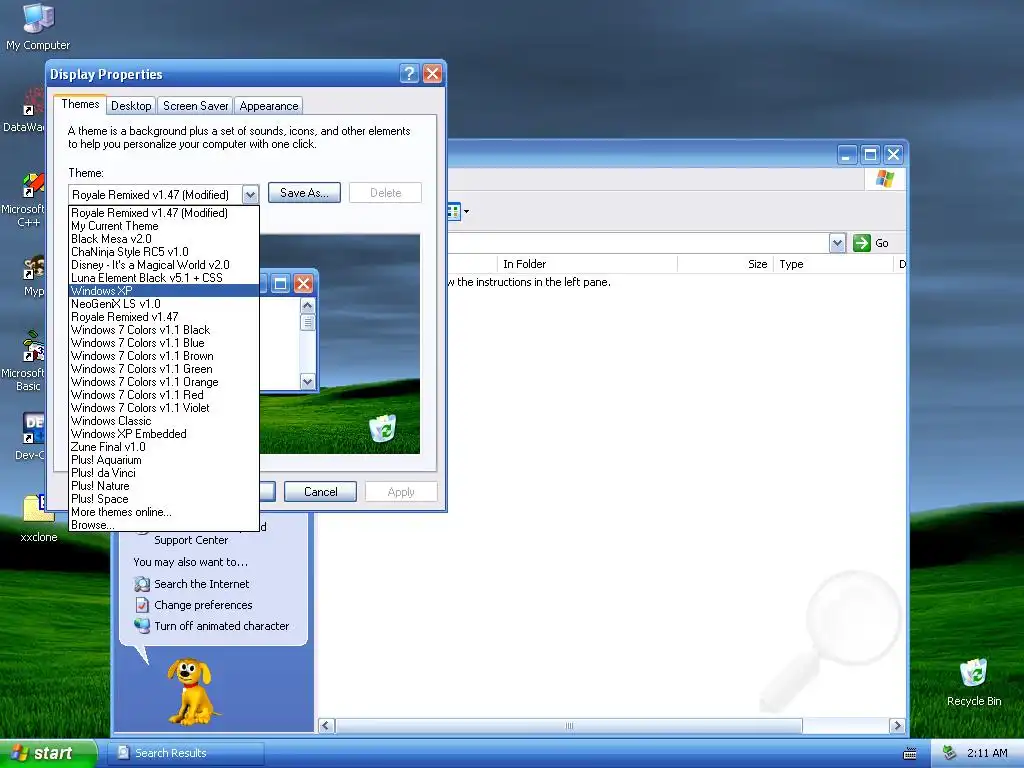Image resolution: width=1024 pixels, height=768 pixels.
Task: Click the Turn off animated character icon
Action: tap(142, 626)
